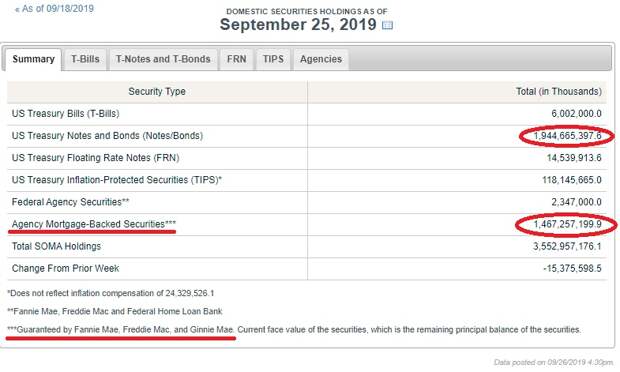Select the Total SOMA Holdings row

[306, 247]
